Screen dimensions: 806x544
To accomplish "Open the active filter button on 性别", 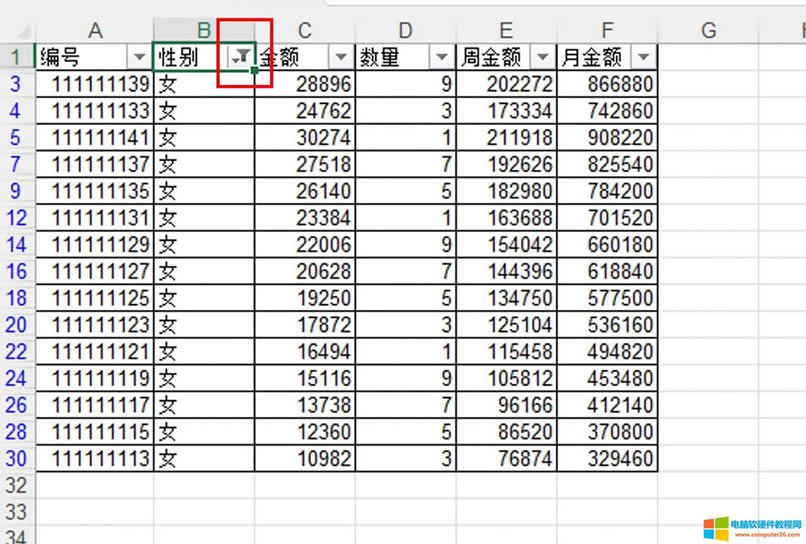I will click(240, 57).
